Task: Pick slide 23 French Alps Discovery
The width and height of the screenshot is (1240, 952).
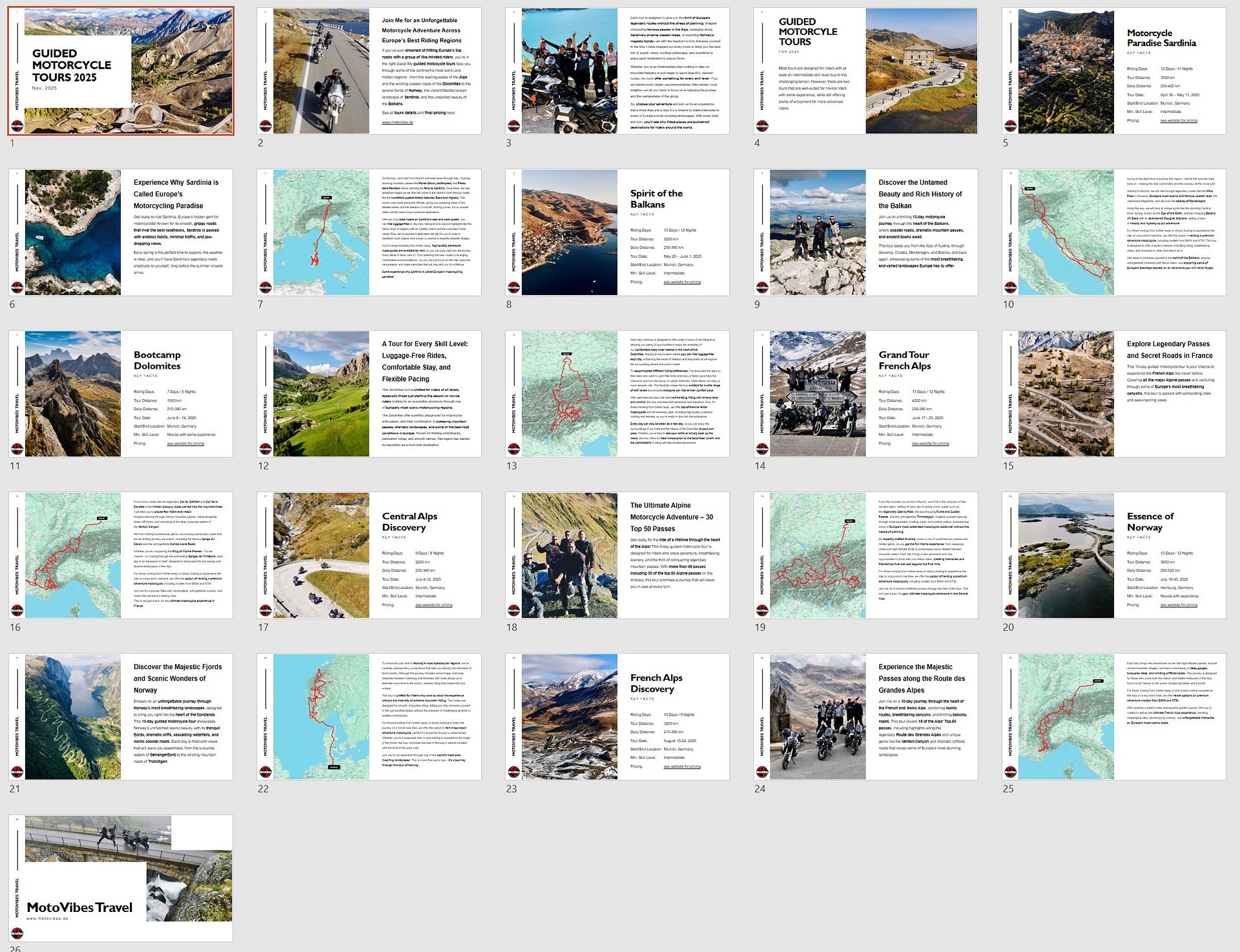Action: [617, 717]
